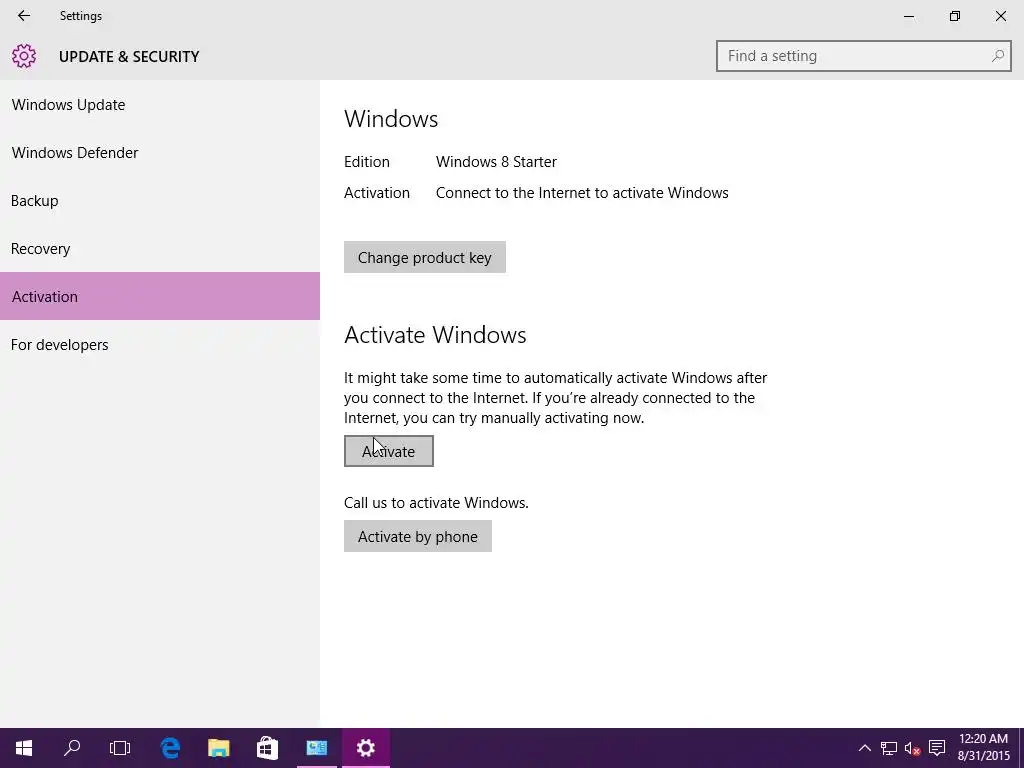Click the Settings gear taskbar icon
Image resolution: width=1024 pixels, height=768 pixels.
(366, 748)
